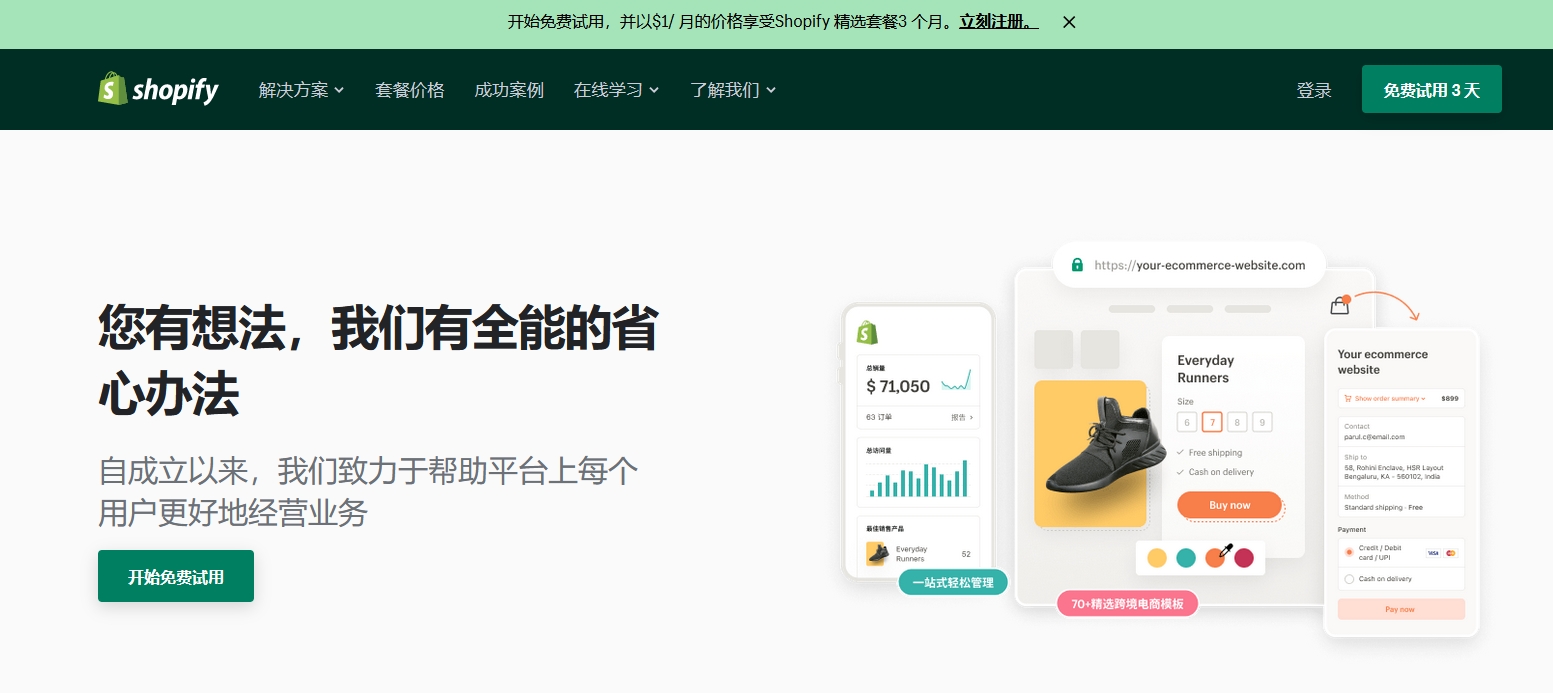Image resolution: width=1553 pixels, height=693 pixels.
Task: Click the Pay now button
Action: (1401, 609)
